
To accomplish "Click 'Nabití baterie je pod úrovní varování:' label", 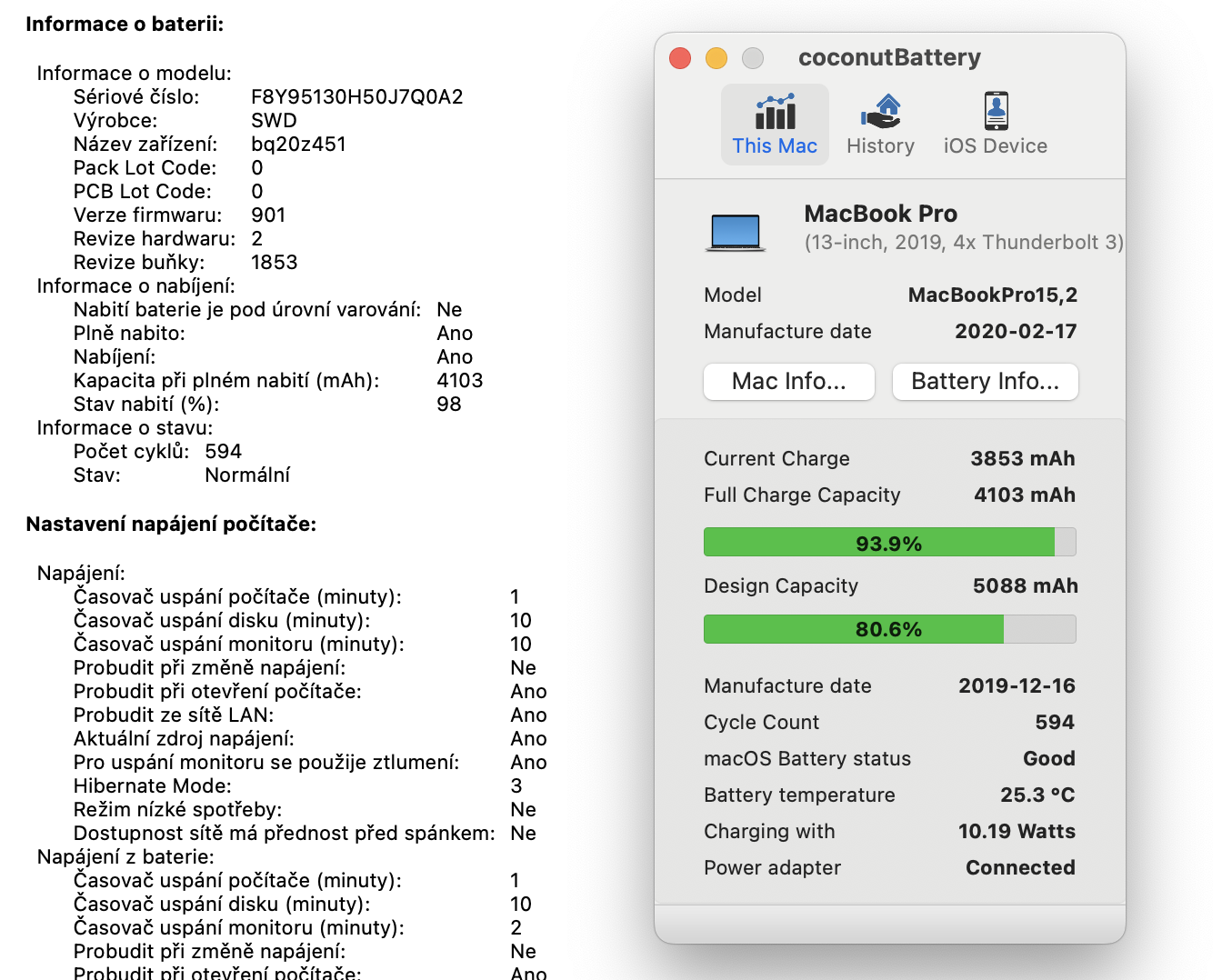I will pyautogui.click(x=247, y=310).
